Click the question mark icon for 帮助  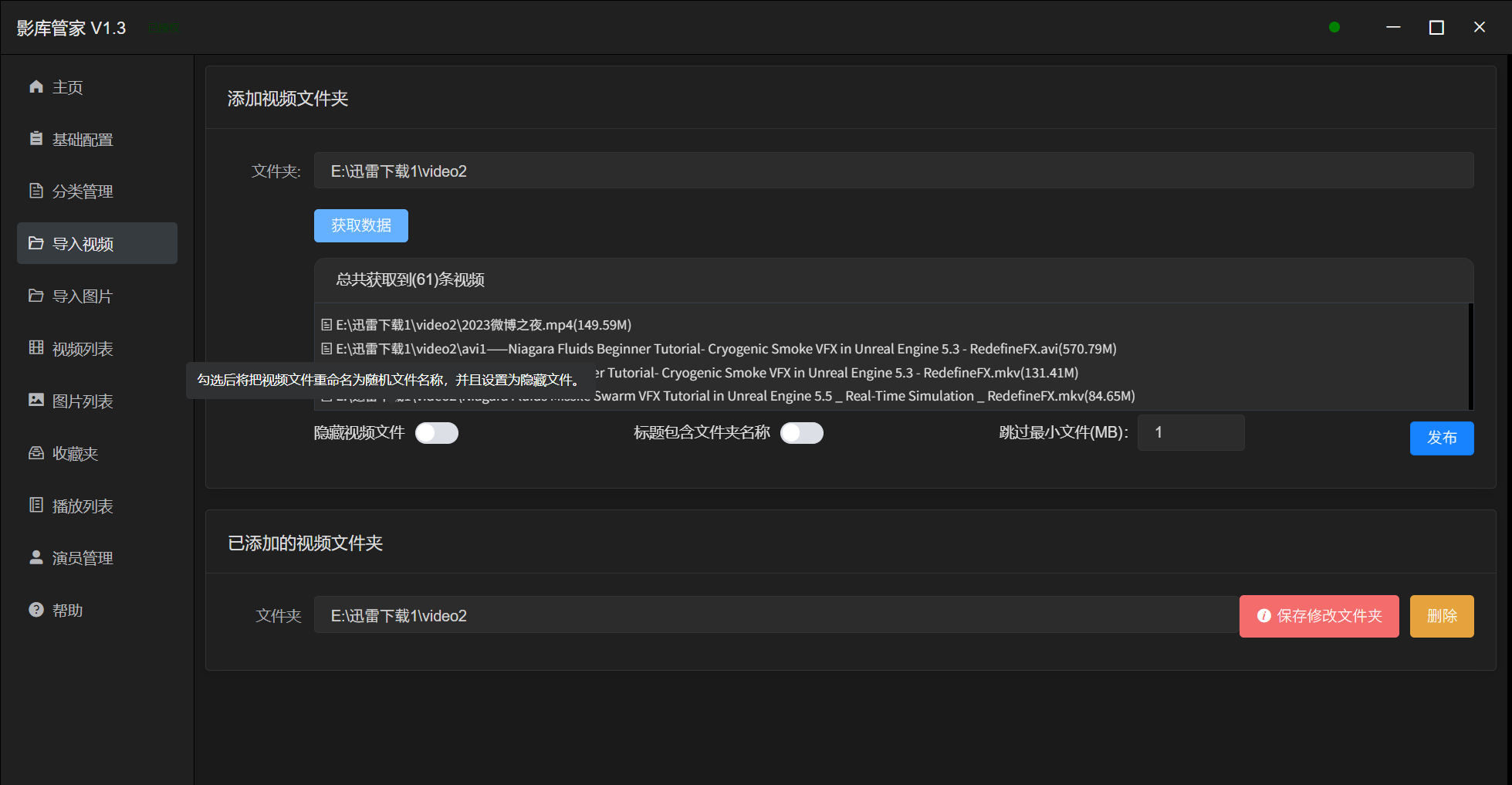(x=36, y=610)
